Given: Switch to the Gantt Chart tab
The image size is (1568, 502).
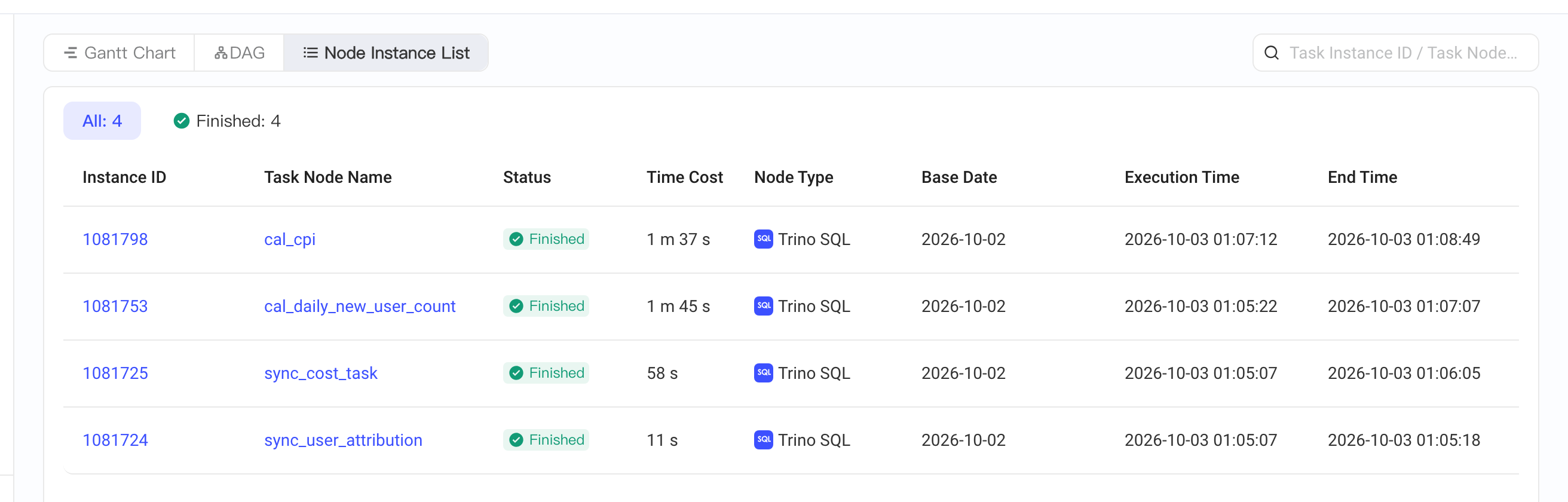Looking at the screenshot, I should click(120, 53).
